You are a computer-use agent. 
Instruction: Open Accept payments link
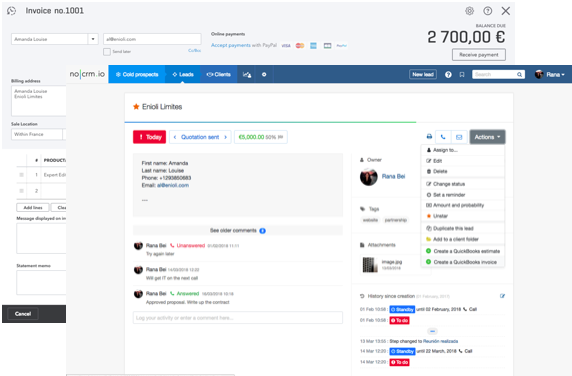tap(231, 45)
